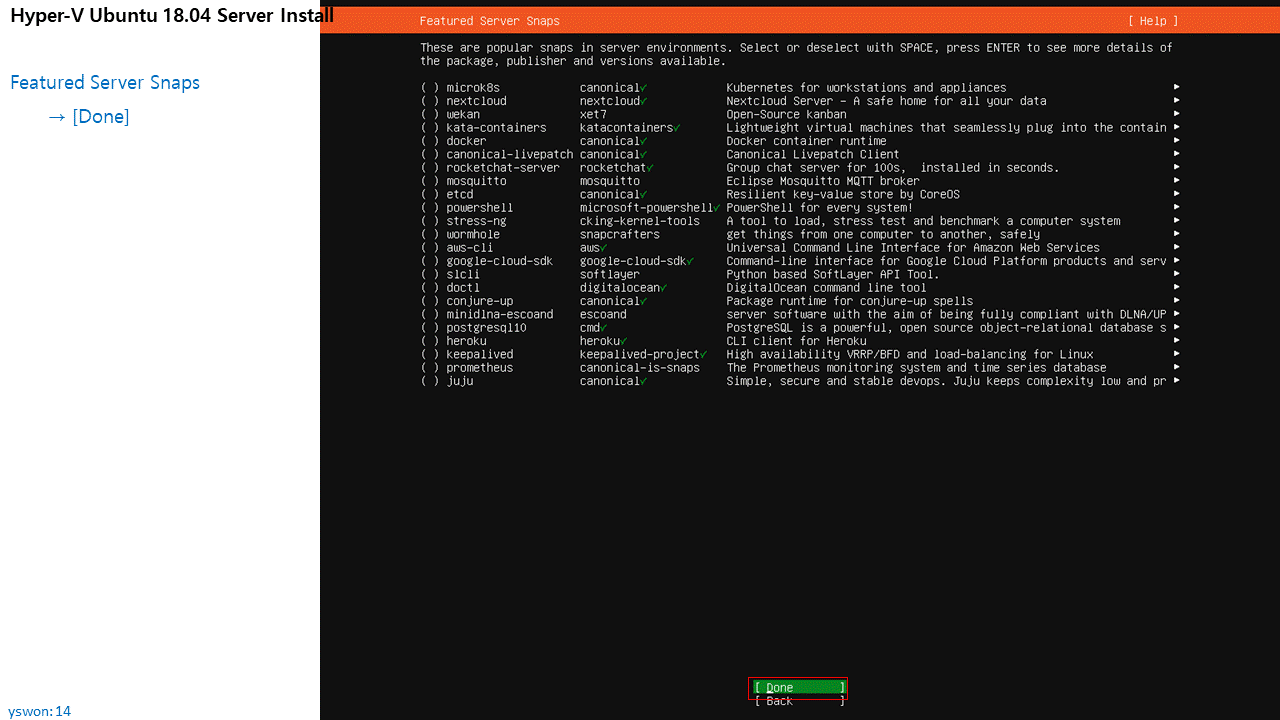Click verified checkmark beside rocketchat publisher
The image size is (1280, 720).
650,168
